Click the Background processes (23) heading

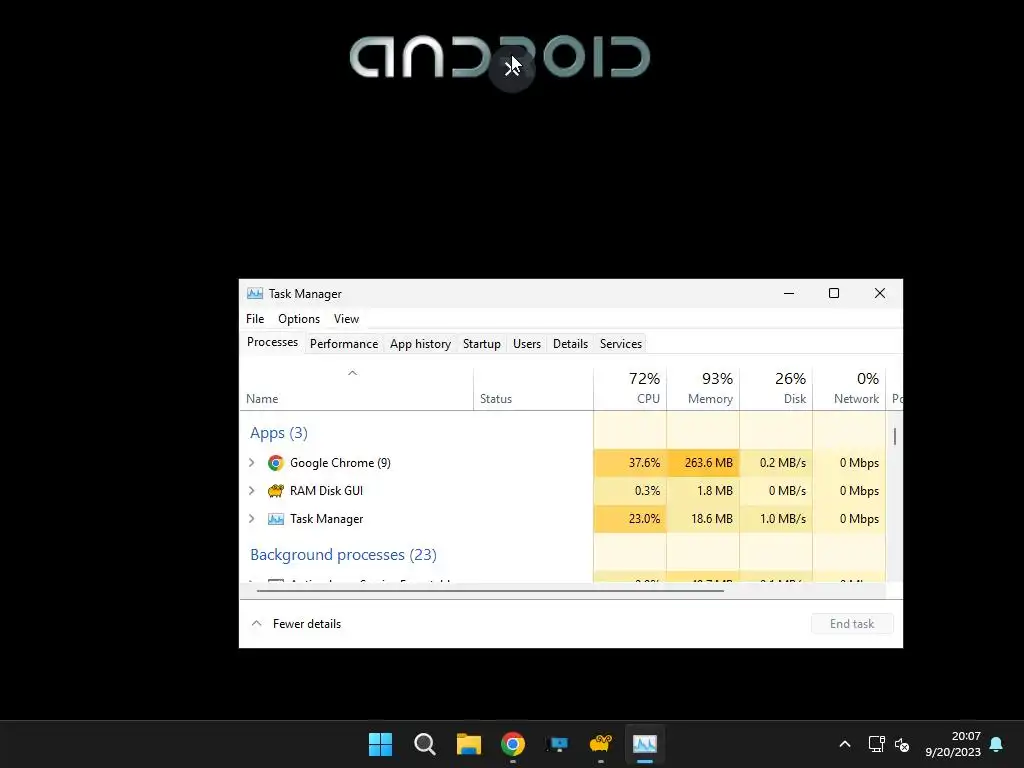tap(344, 554)
